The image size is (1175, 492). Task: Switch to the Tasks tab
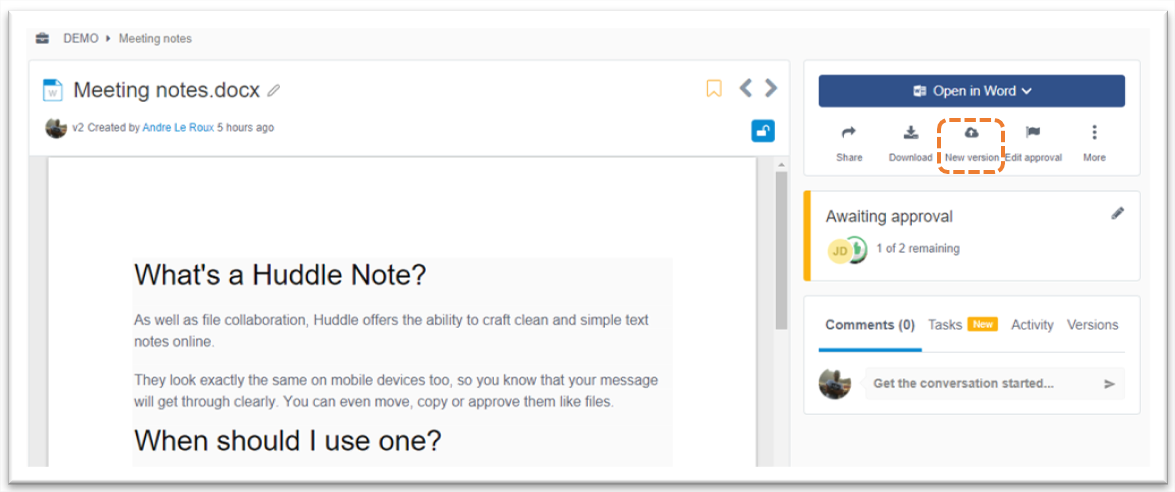[x=945, y=325]
